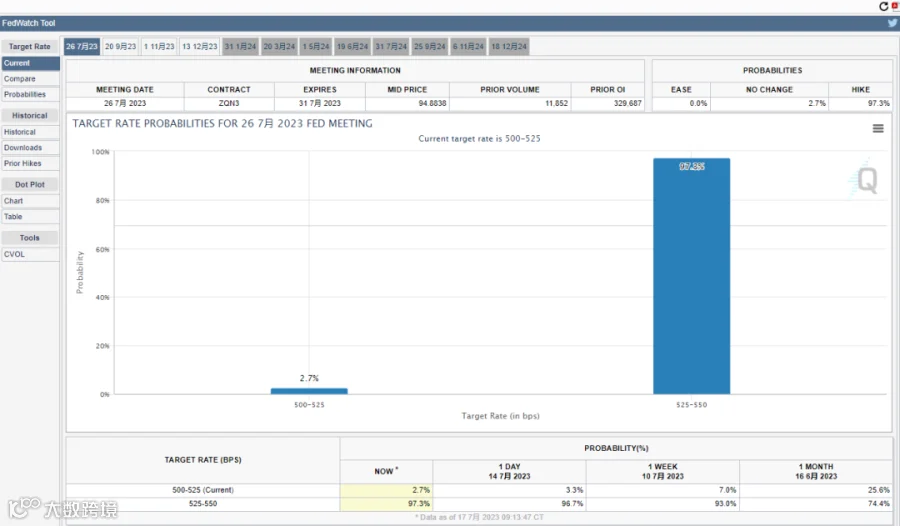900x526 pixels.
Task: Select the 13 12月23 meeting tab
Action: click(x=200, y=47)
